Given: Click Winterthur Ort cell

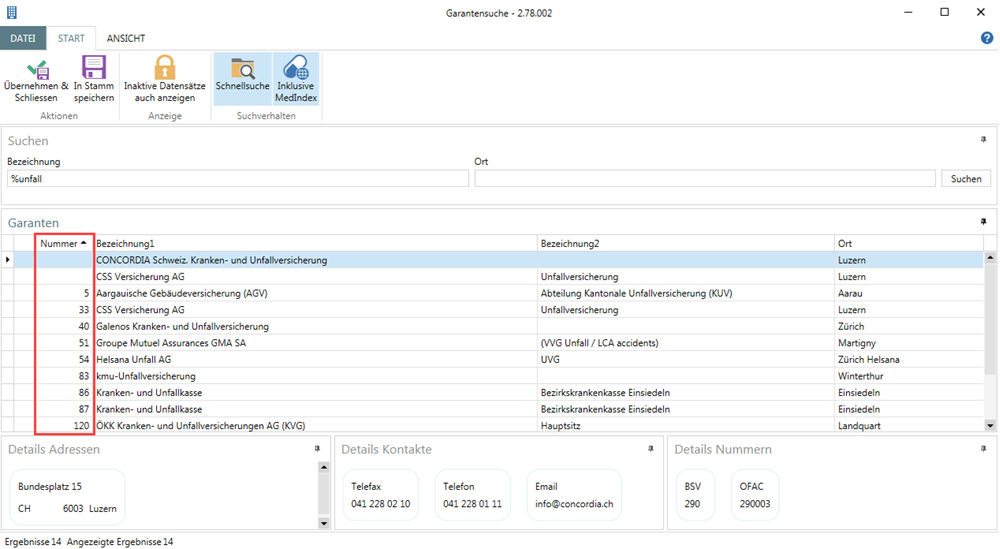Looking at the screenshot, I should pos(909,376).
